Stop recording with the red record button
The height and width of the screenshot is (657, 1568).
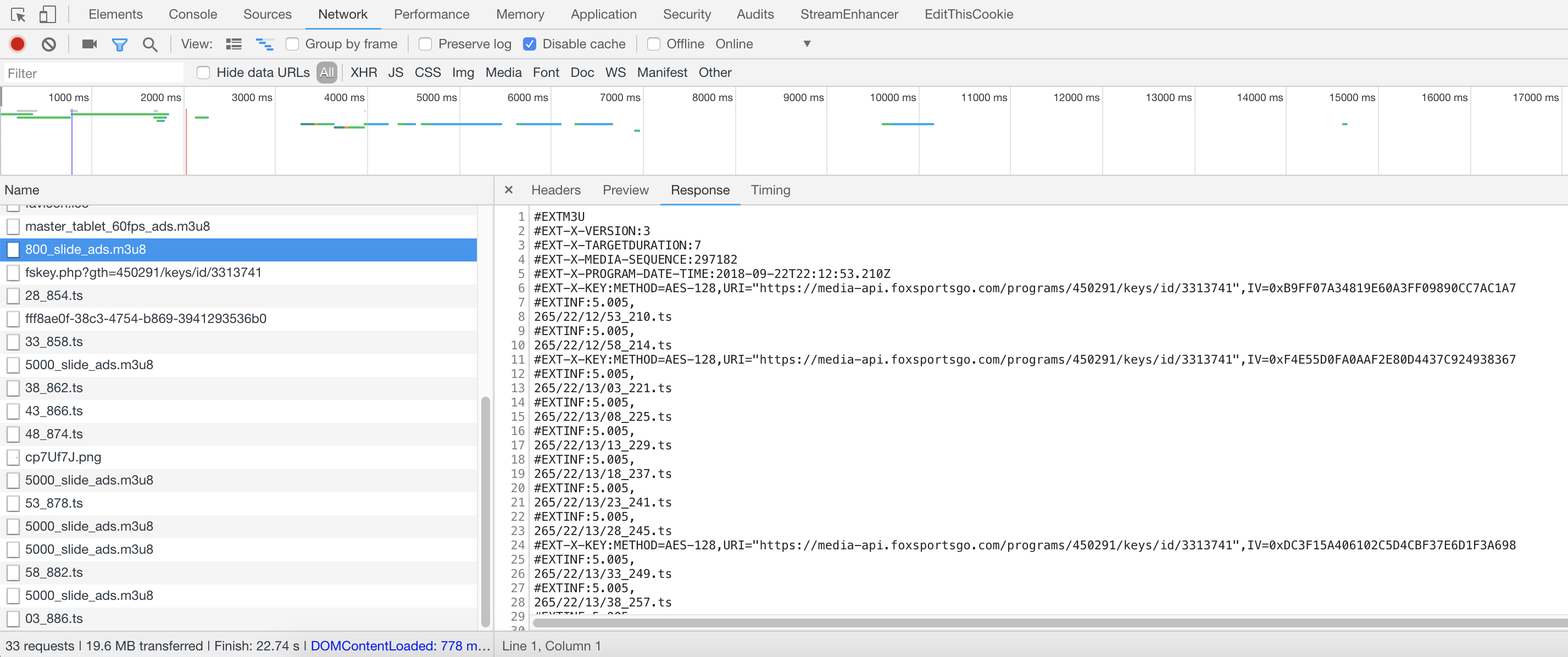(x=18, y=44)
